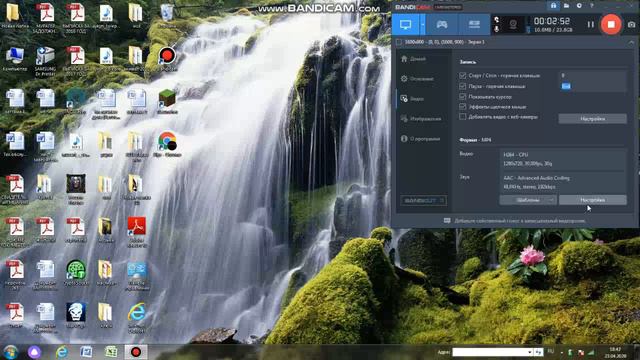Click the AAC - Advanced Audio Coding text
The height and width of the screenshot is (360, 640).
coord(536,178)
